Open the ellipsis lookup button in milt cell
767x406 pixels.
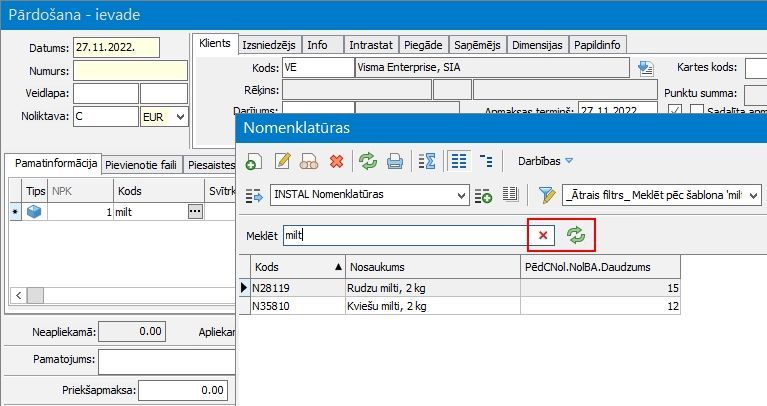[195, 212]
